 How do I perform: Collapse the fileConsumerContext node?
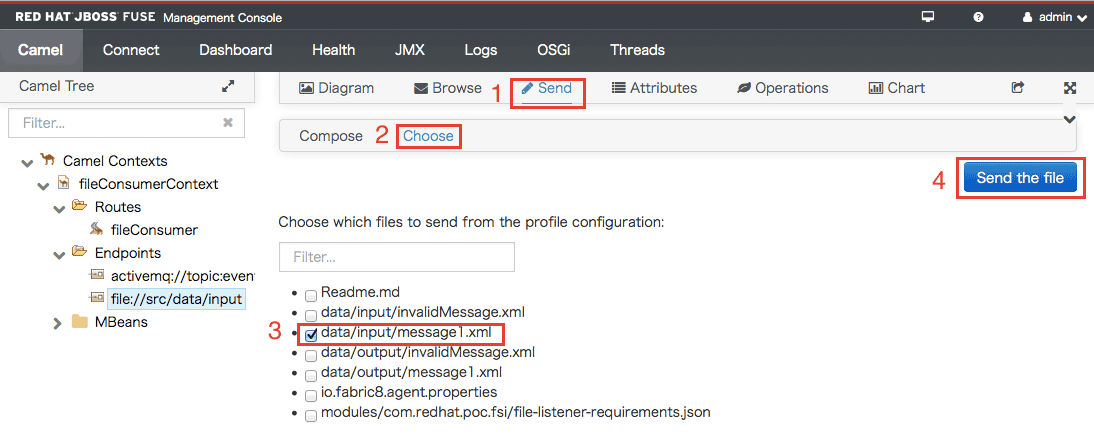(43, 186)
